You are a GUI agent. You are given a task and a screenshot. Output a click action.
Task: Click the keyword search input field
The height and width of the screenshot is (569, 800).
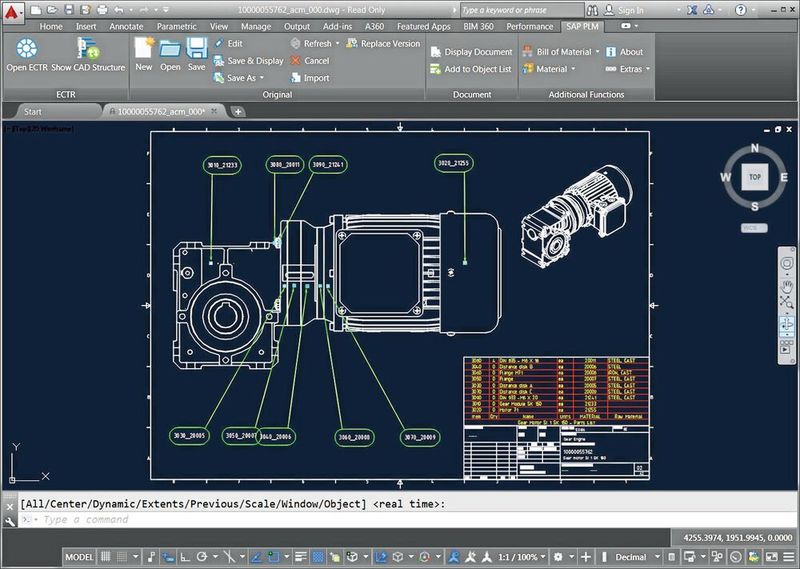tap(521, 10)
